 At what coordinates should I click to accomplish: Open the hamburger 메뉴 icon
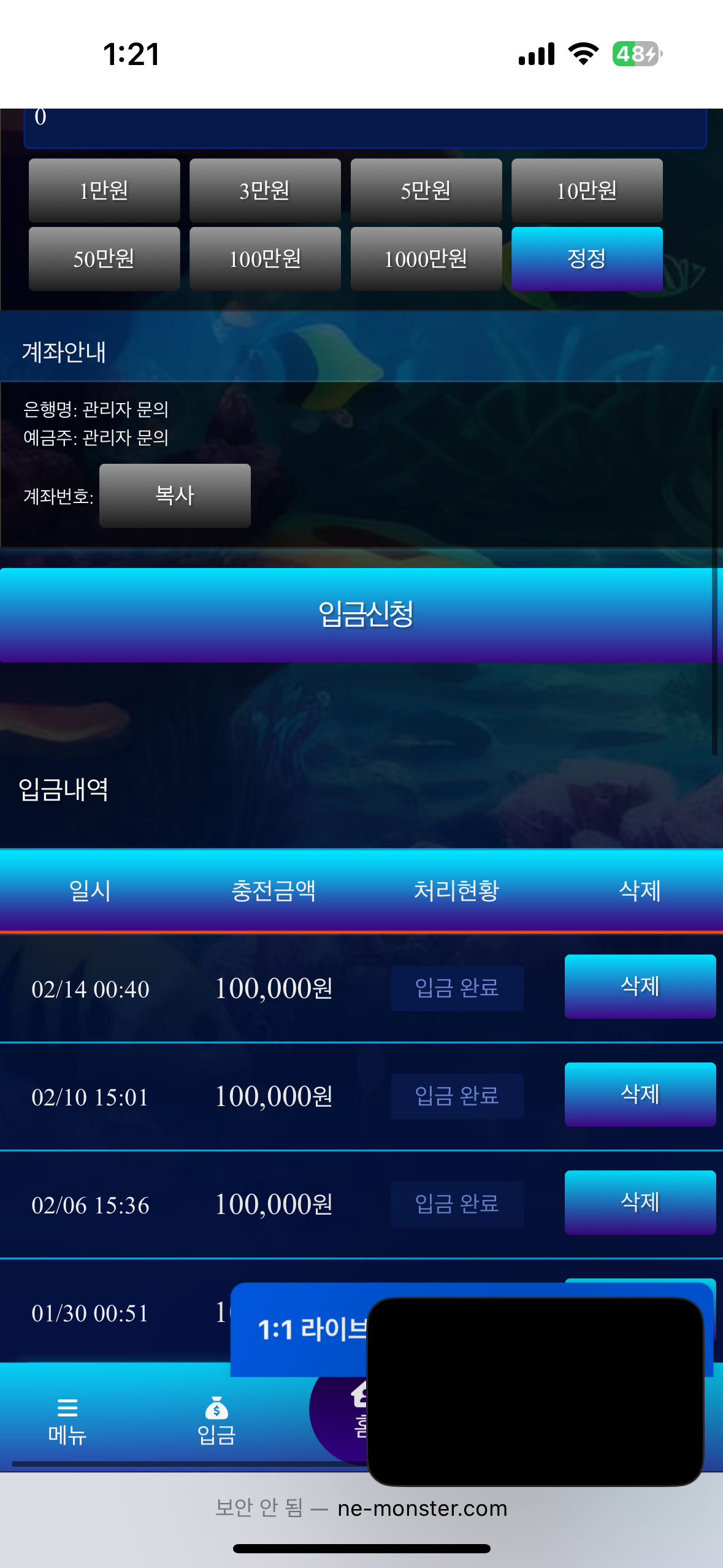pos(67,1407)
